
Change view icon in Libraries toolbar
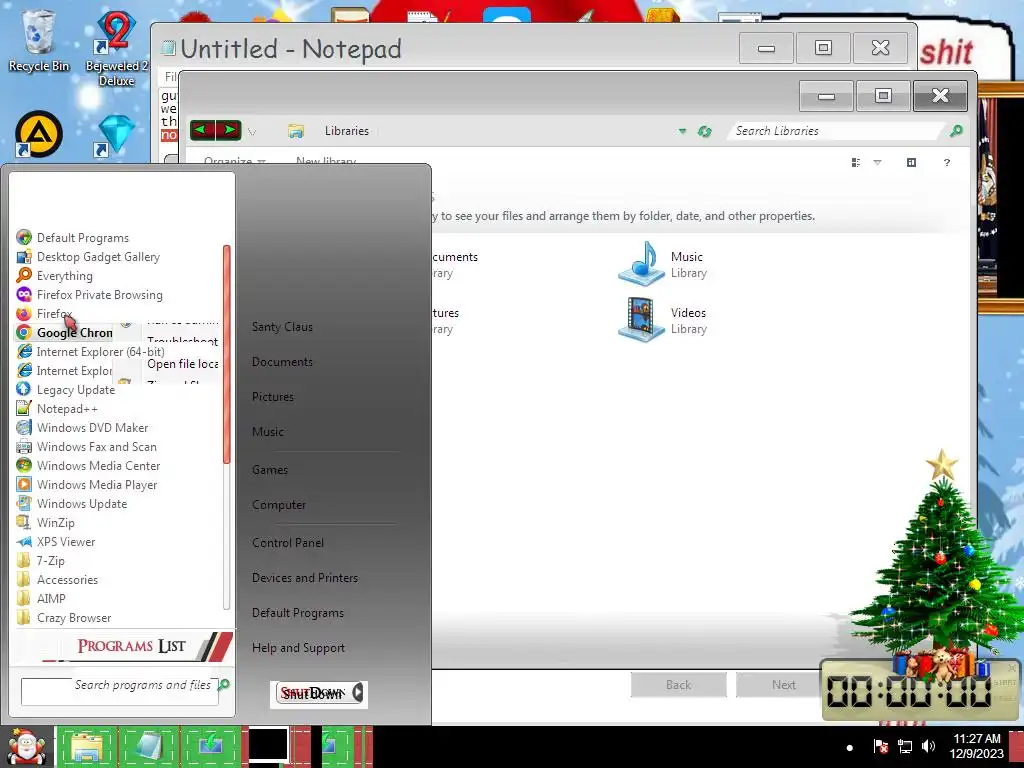tap(856, 163)
